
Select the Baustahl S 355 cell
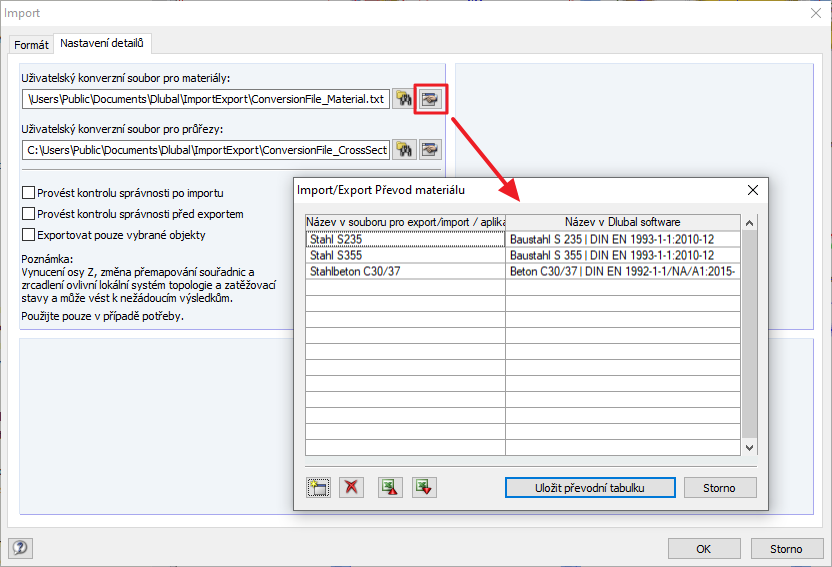(623, 255)
